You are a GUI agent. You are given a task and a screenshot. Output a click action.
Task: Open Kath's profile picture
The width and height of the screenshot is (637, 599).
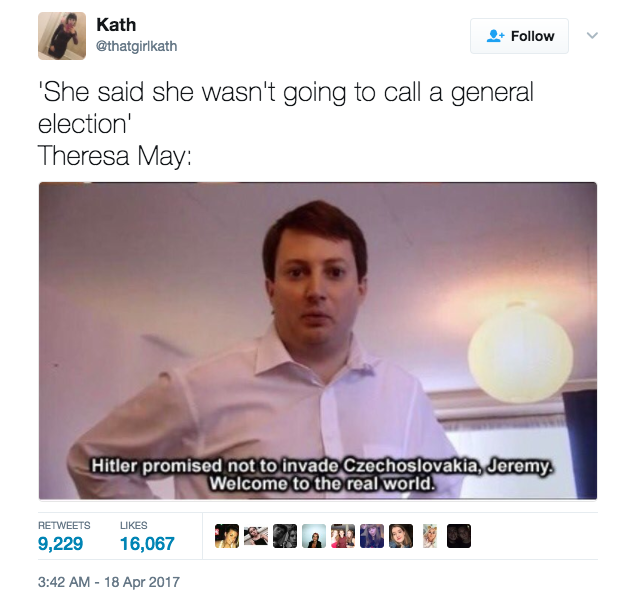tap(62, 36)
